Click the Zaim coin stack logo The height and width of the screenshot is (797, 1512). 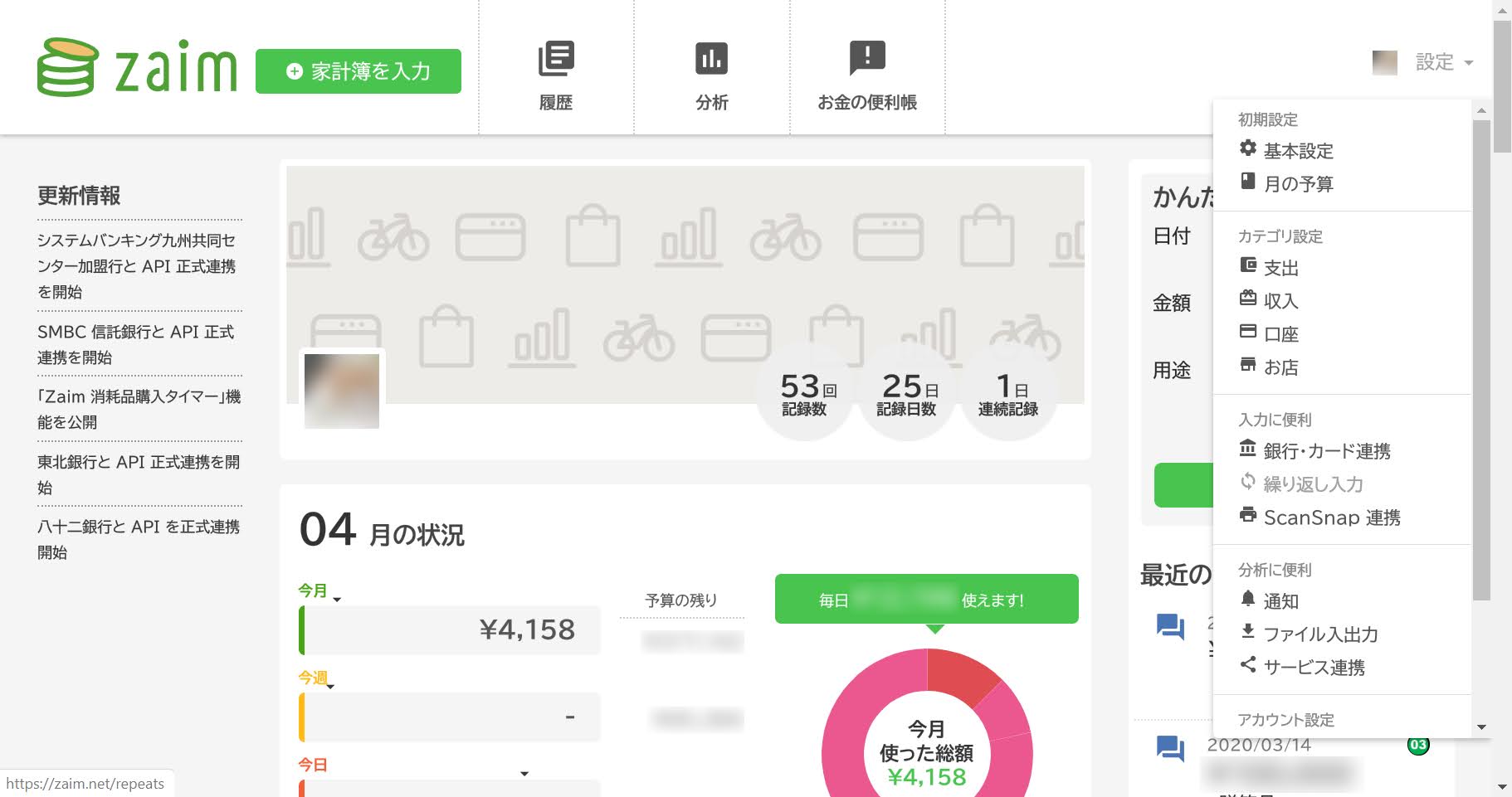(x=68, y=67)
